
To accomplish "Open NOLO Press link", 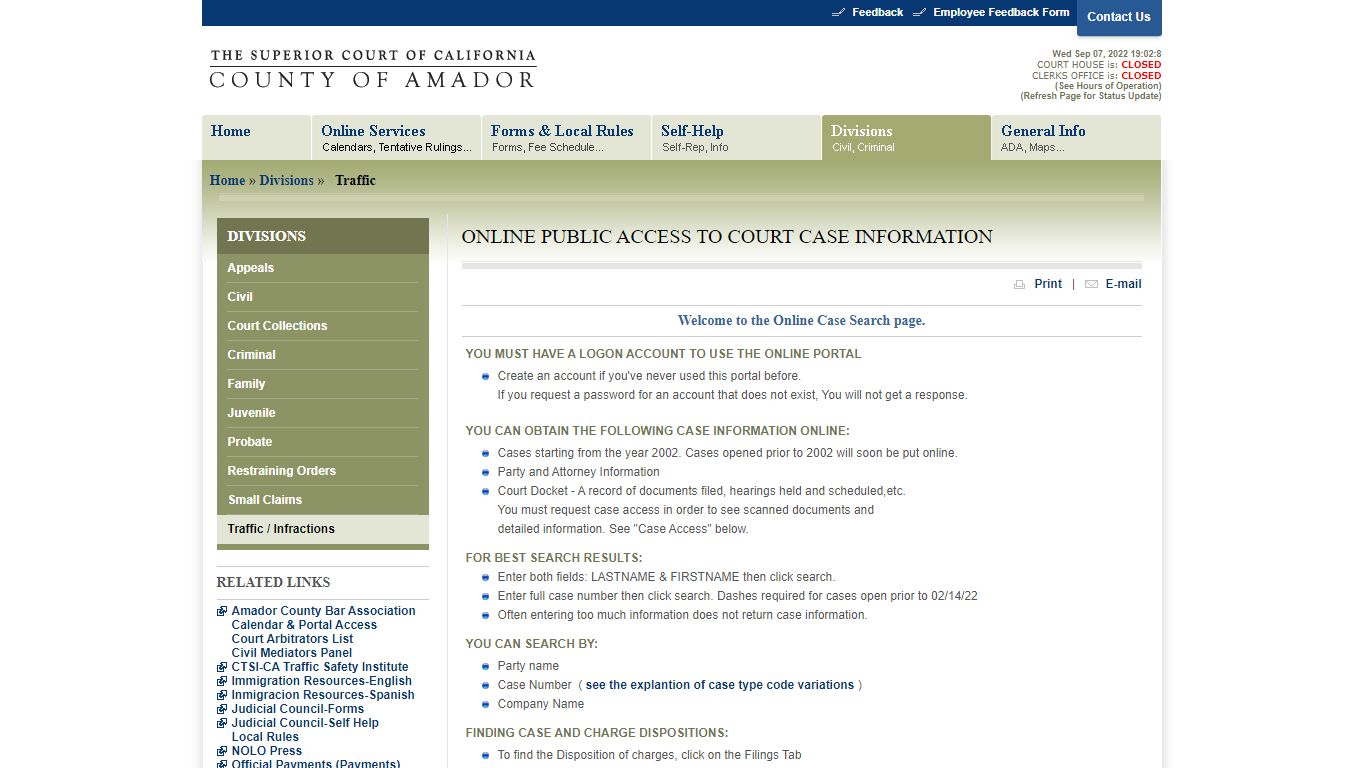I will pyautogui.click(x=266, y=751).
